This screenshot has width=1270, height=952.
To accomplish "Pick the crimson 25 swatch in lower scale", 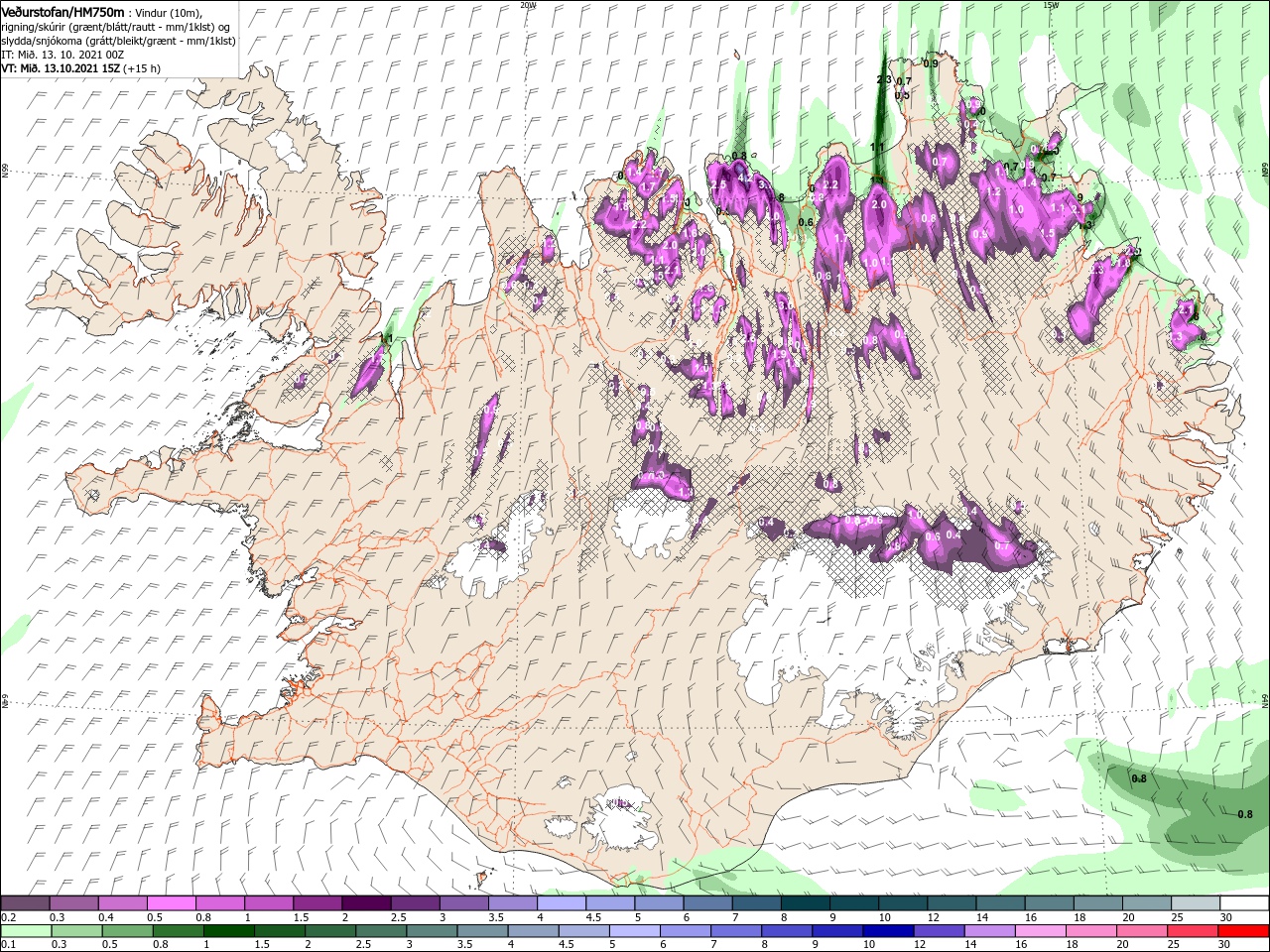I will [1193, 931].
